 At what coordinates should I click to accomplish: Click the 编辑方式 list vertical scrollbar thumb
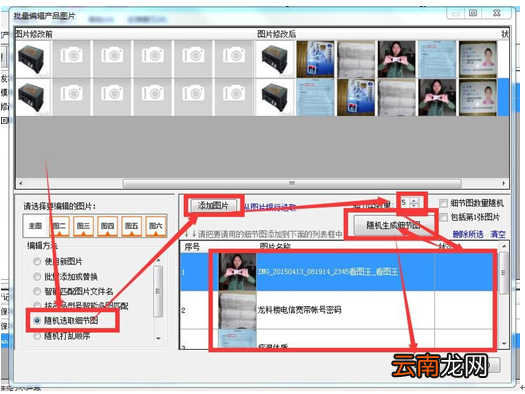click(158, 291)
